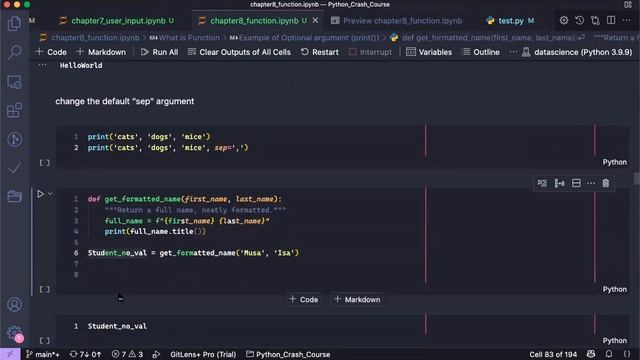The height and width of the screenshot is (360, 640).
Task: Open the Extensions view in activity bar
Action: (14, 111)
